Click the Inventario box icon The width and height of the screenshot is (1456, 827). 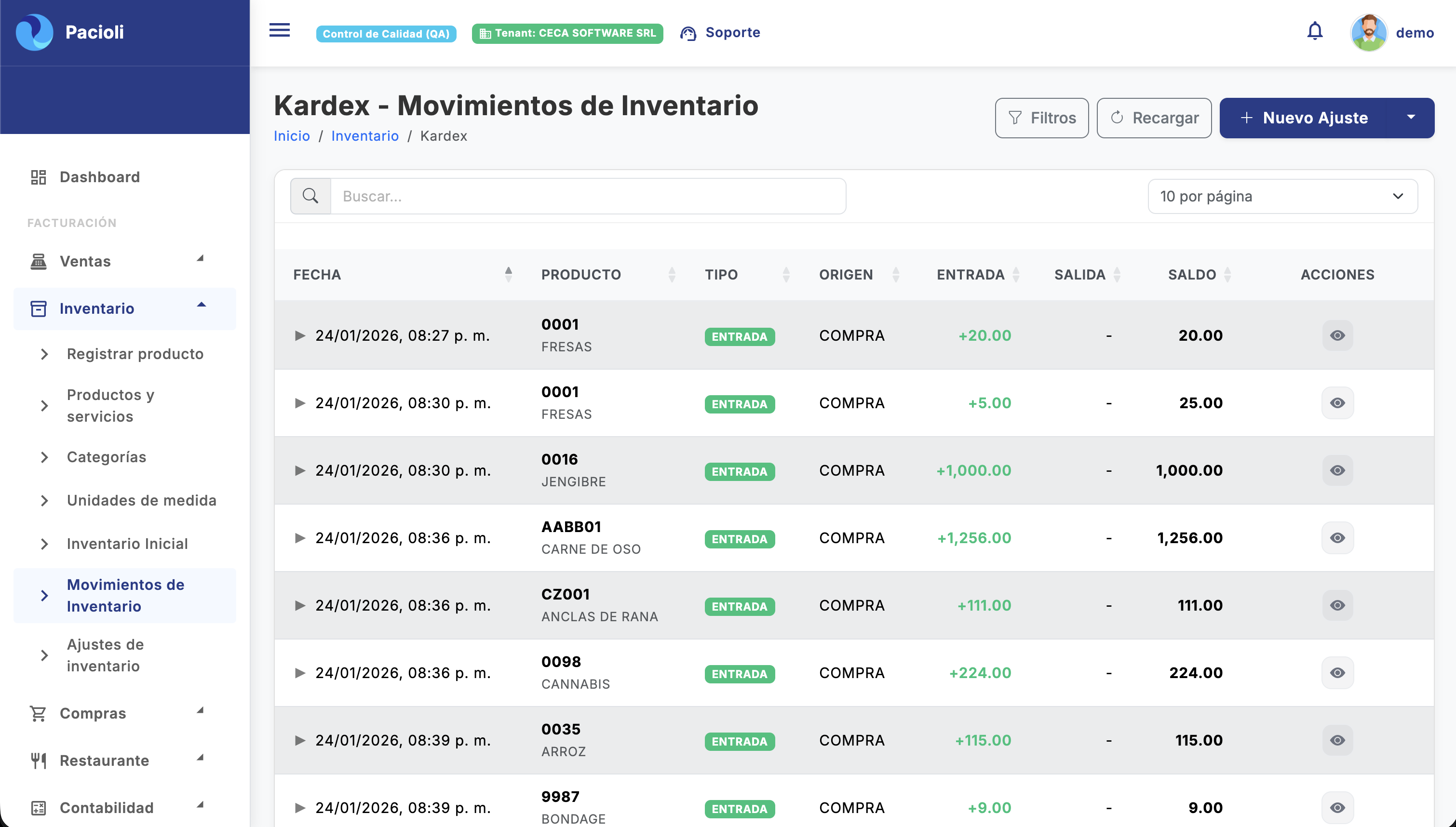[38, 308]
